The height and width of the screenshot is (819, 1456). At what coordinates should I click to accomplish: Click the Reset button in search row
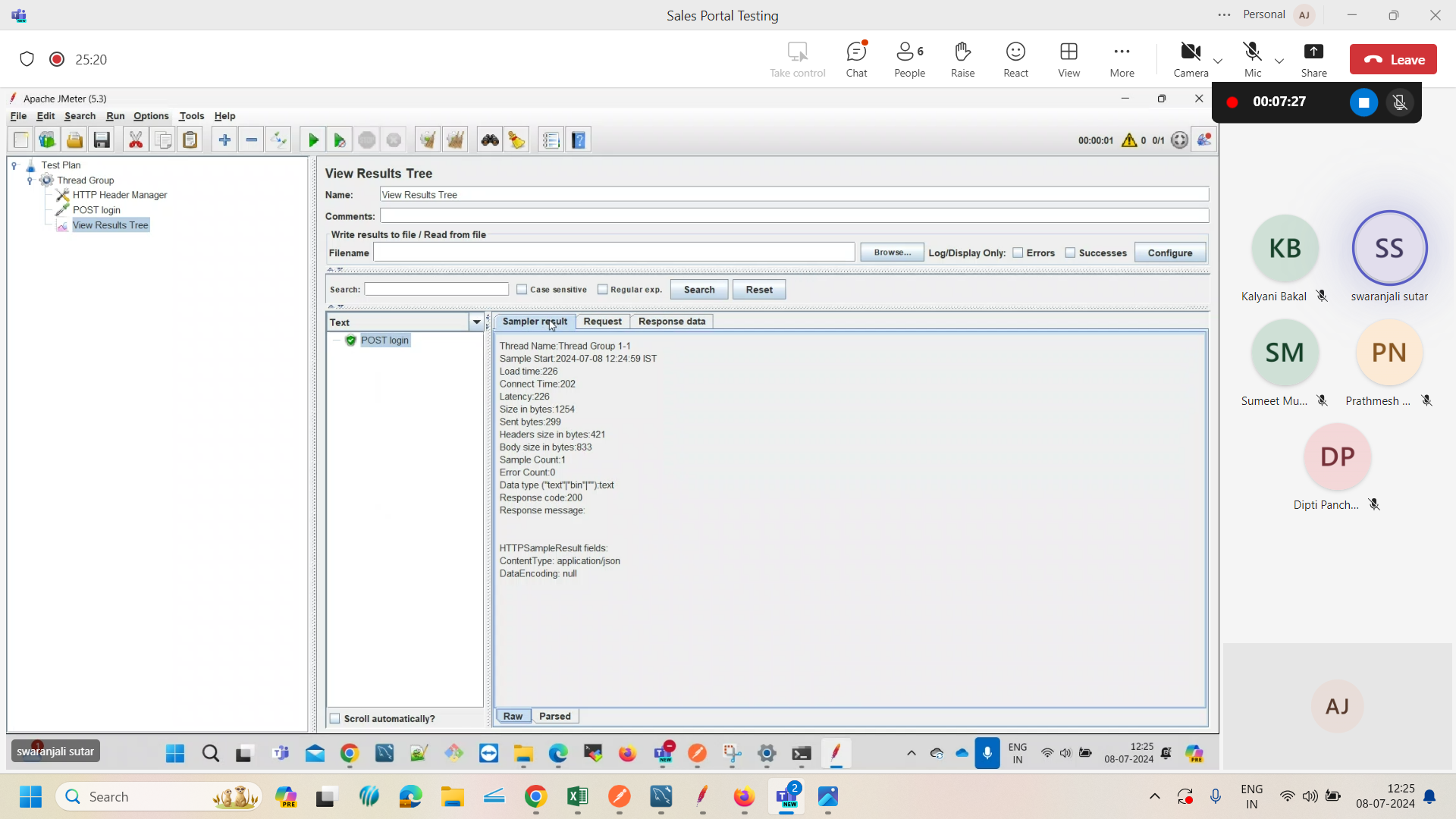pyautogui.click(x=758, y=290)
